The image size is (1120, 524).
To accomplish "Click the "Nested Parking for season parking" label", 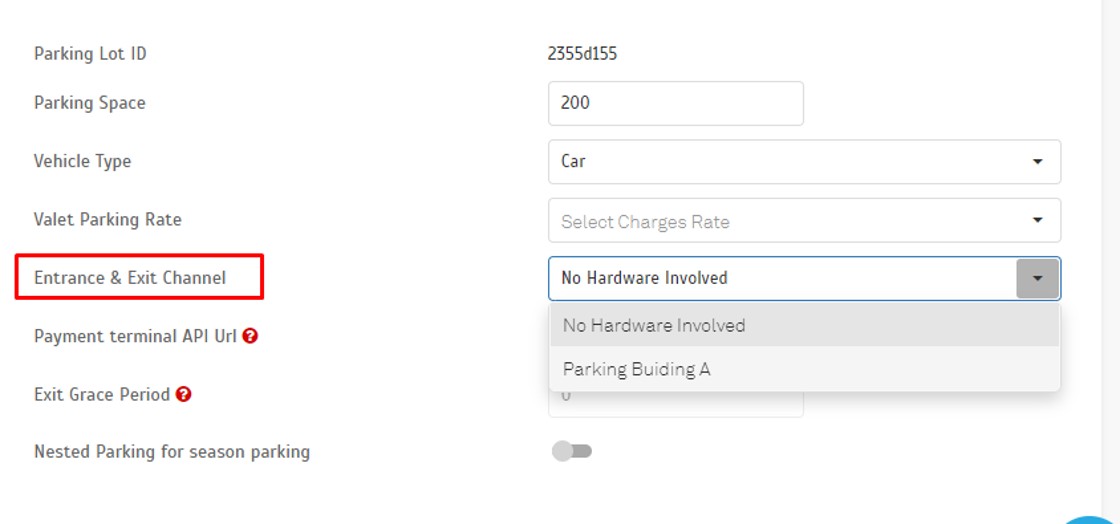I will [172, 452].
